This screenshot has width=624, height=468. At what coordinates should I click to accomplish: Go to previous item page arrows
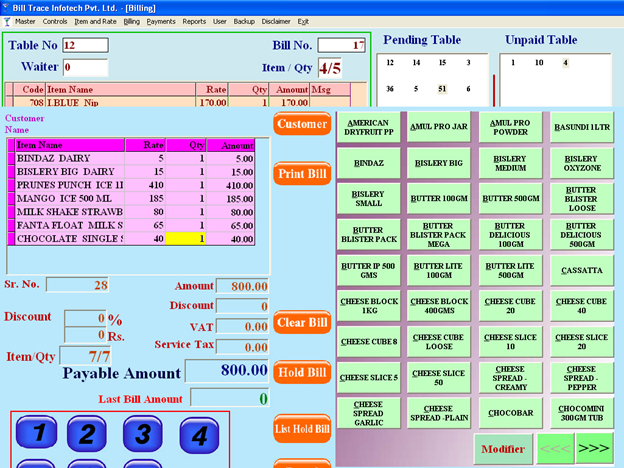[556, 449]
